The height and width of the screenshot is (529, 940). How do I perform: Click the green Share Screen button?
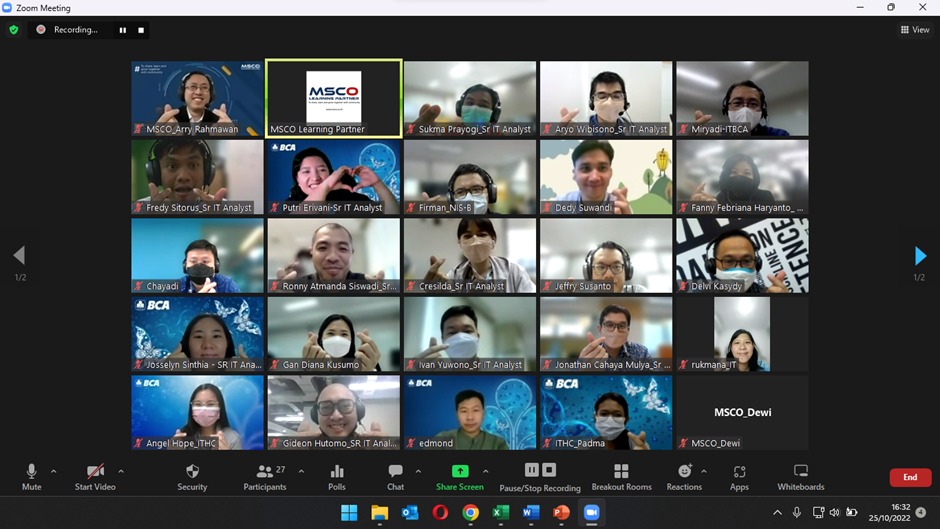pos(460,477)
